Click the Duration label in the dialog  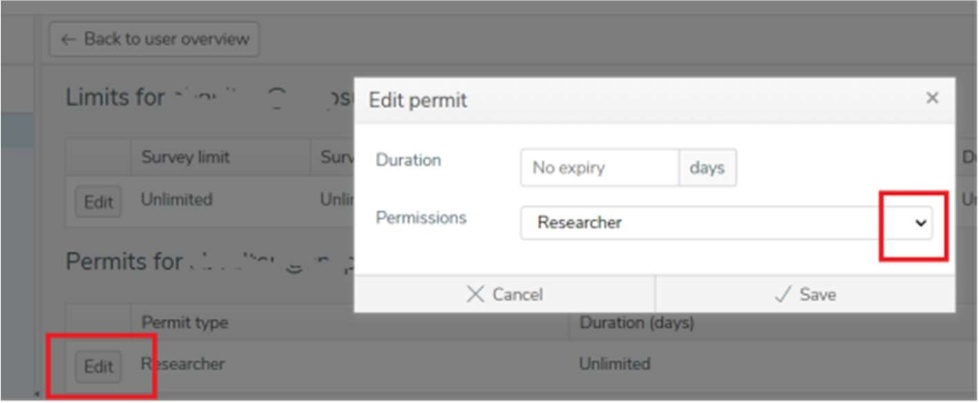click(408, 160)
